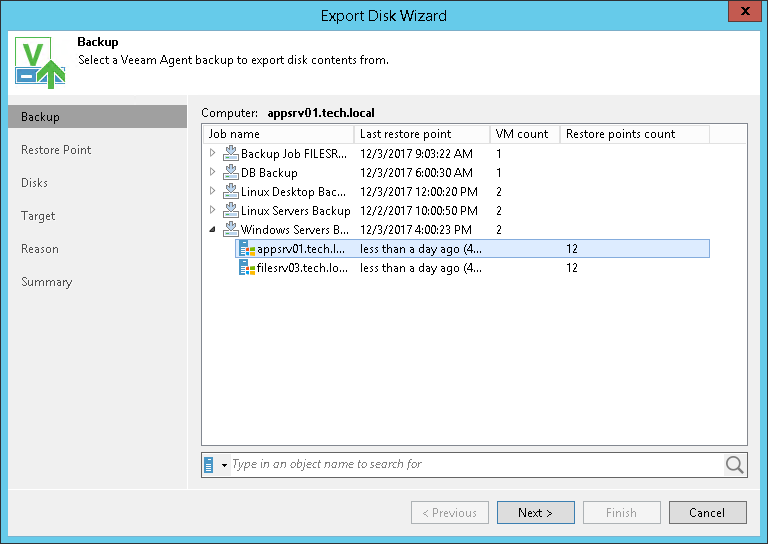Click the Veeam export wizard logo

(40, 62)
